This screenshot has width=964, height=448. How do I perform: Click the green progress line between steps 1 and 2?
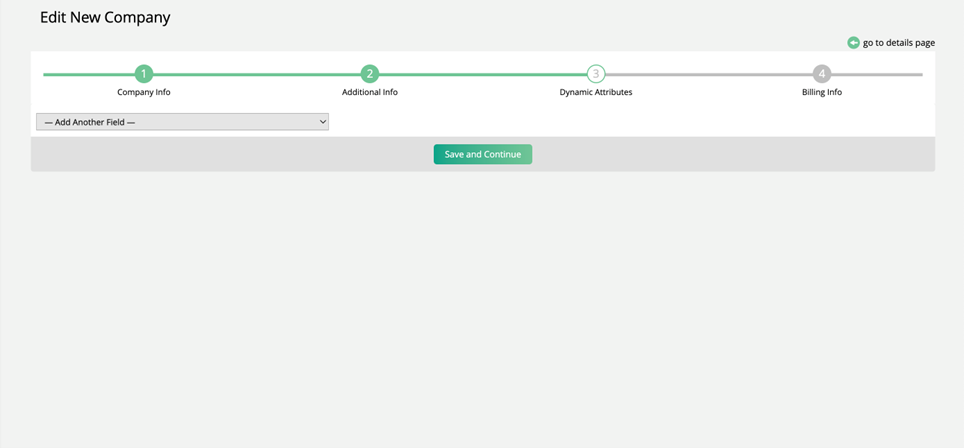tap(257, 74)
